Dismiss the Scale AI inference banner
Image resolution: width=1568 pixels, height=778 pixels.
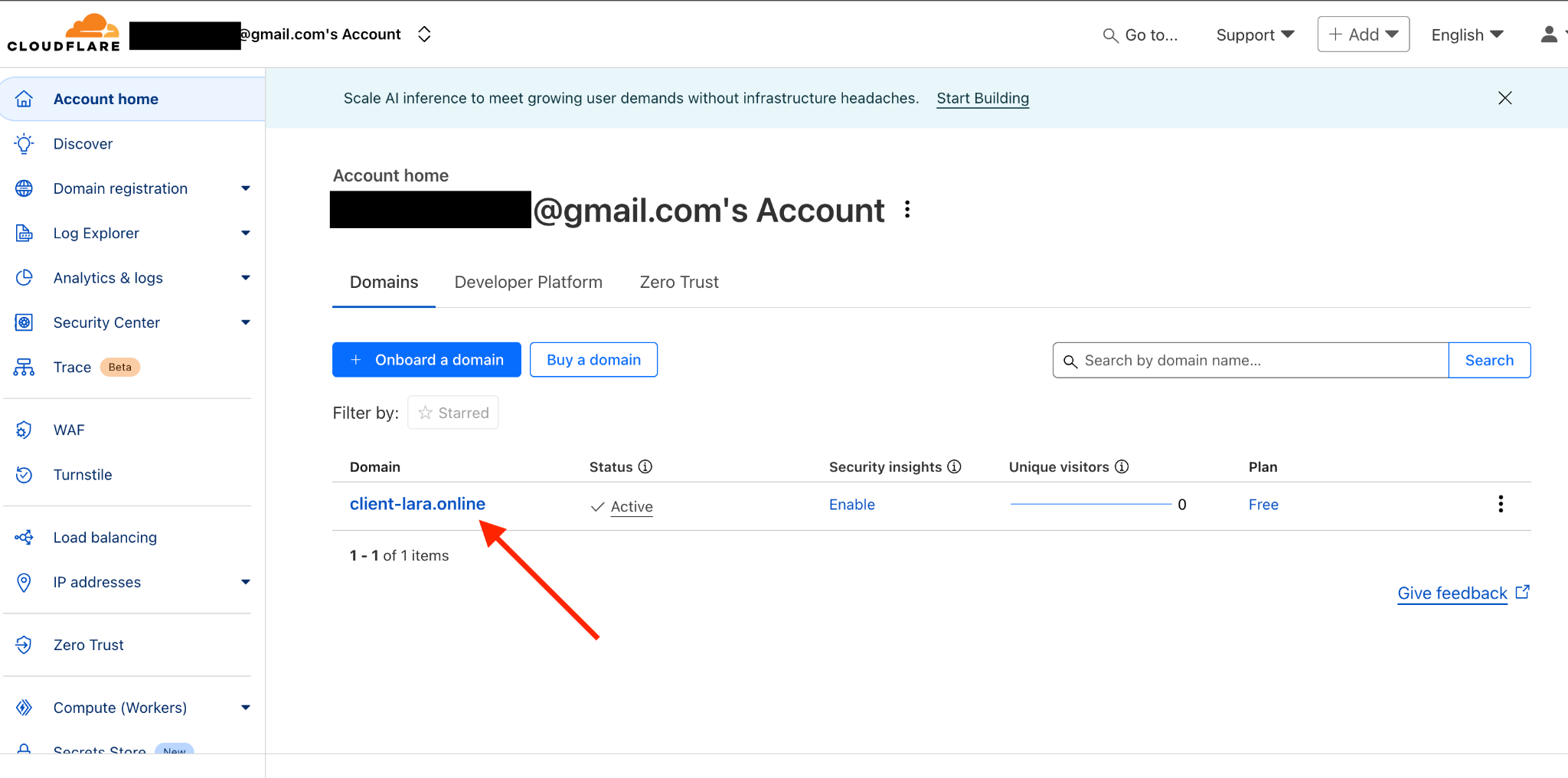point(1504,98)
